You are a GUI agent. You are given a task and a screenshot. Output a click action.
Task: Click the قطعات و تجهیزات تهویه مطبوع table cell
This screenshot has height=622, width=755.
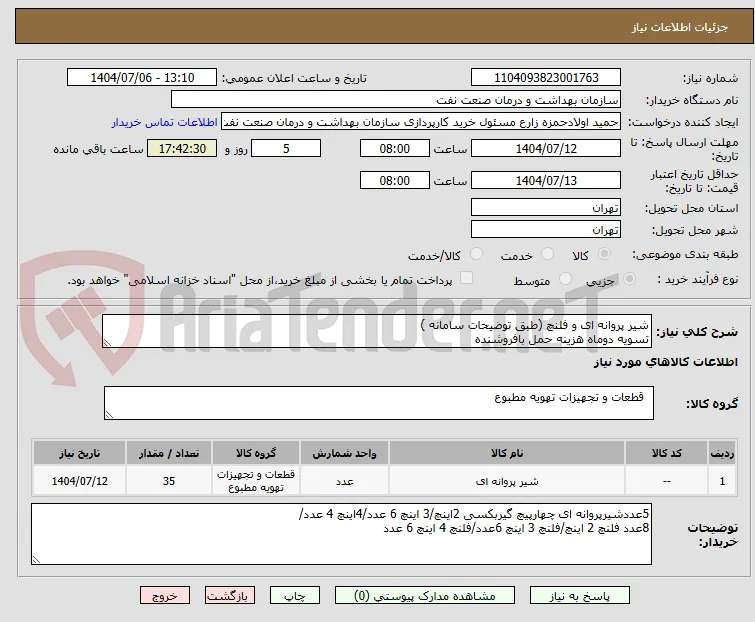(x=256, y=481)
